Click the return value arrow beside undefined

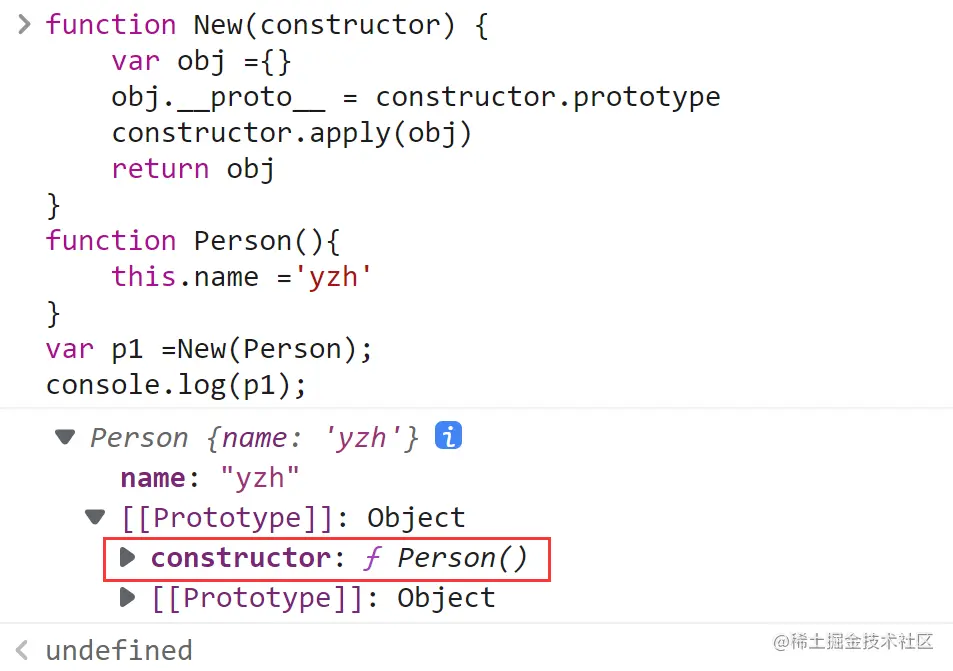pyautogui.click(x=22, y=650)
